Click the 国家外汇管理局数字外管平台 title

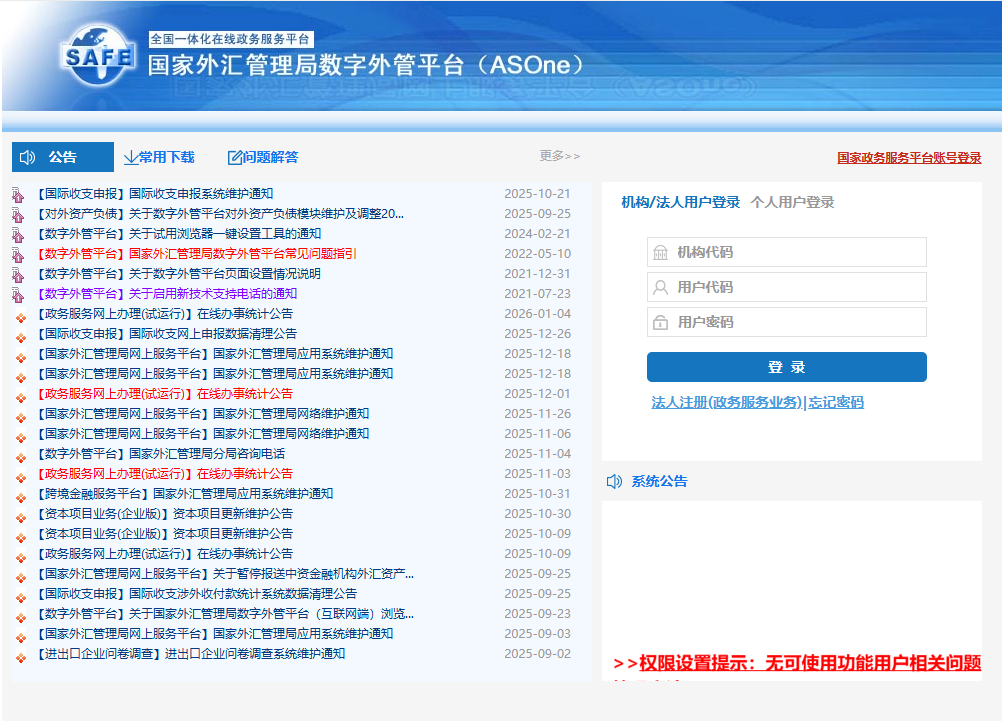point(366,65)
